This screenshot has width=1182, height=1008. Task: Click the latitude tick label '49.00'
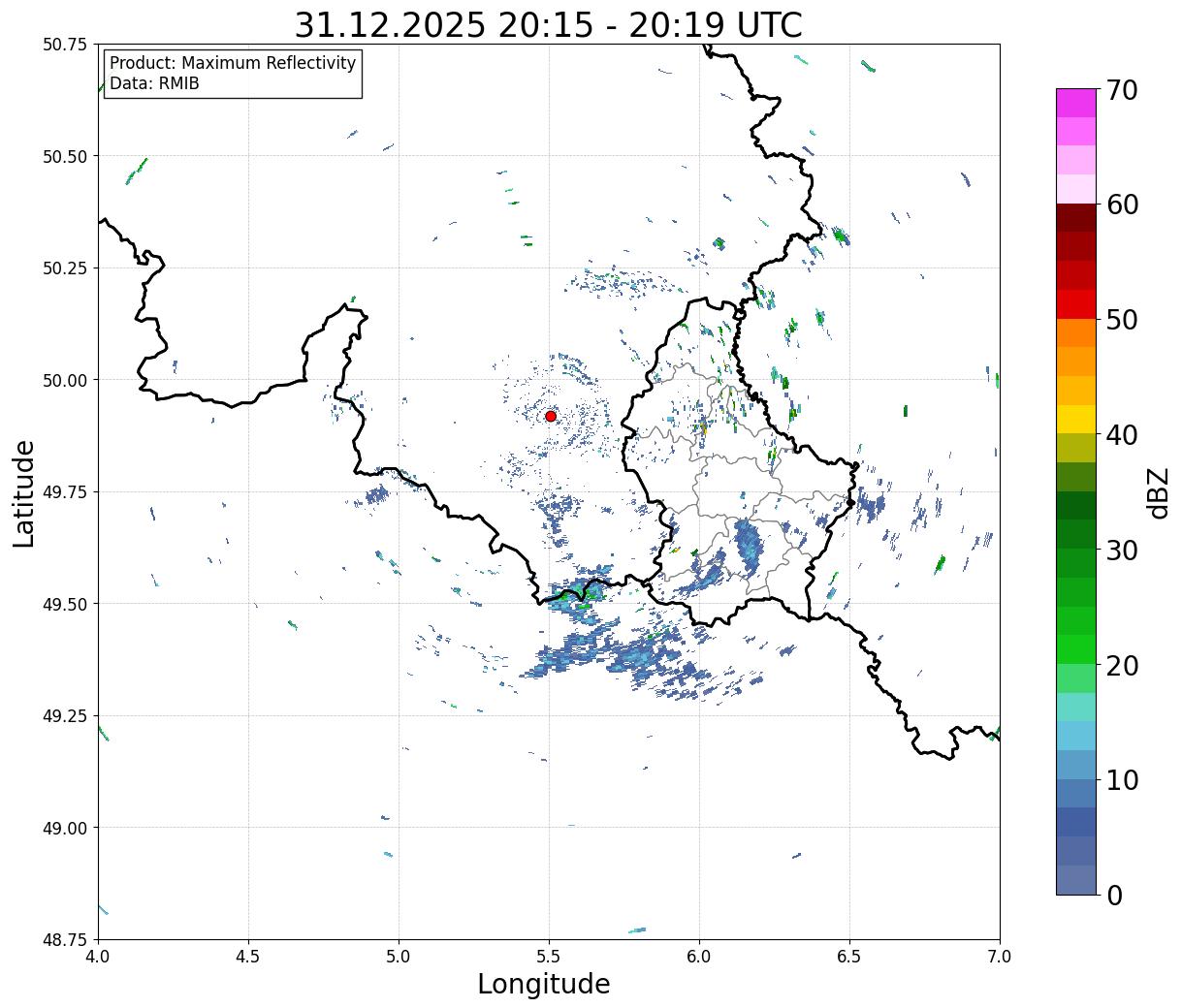tap(66, 828)
